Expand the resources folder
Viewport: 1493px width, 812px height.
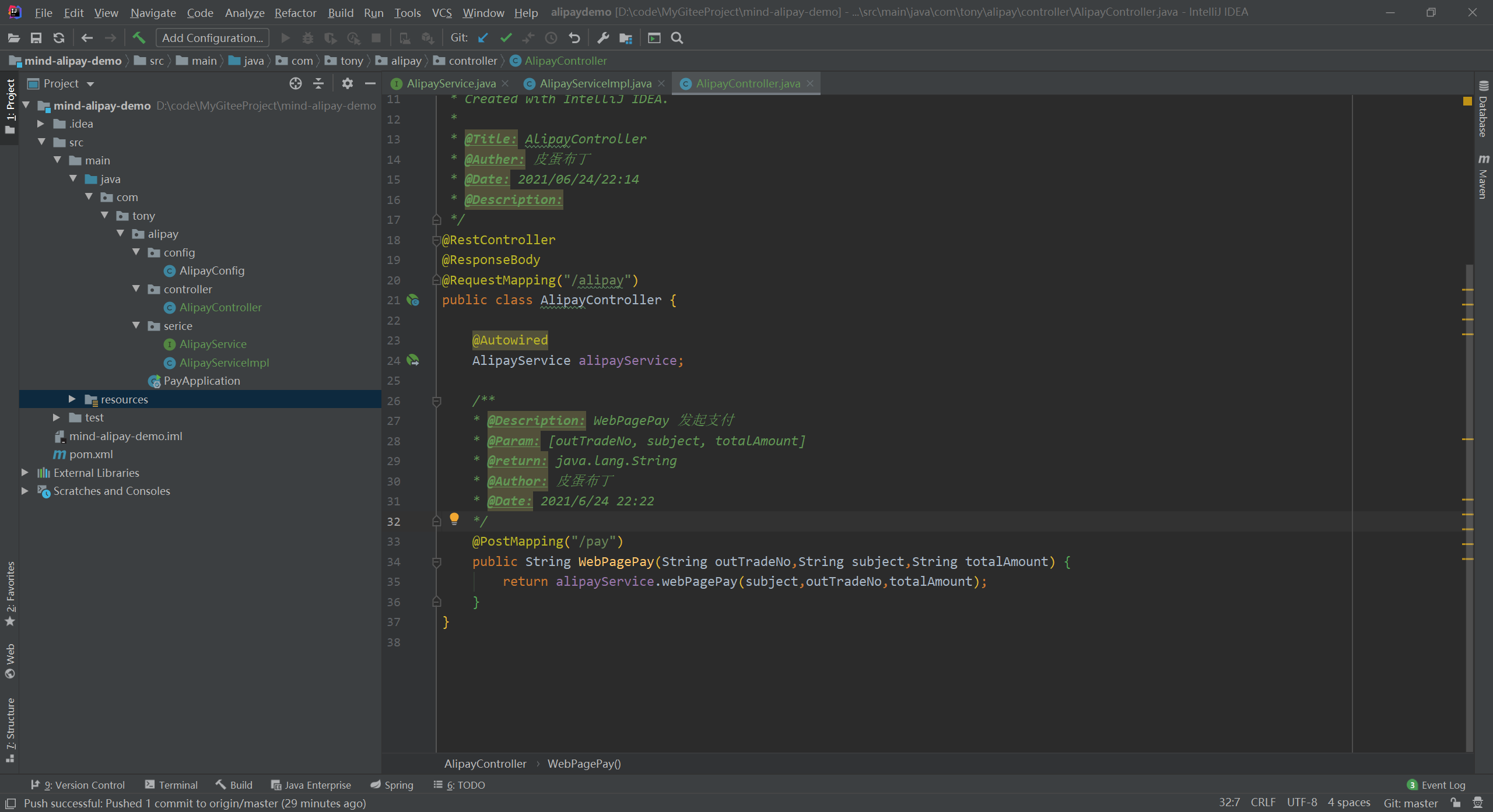click(72, 399)
